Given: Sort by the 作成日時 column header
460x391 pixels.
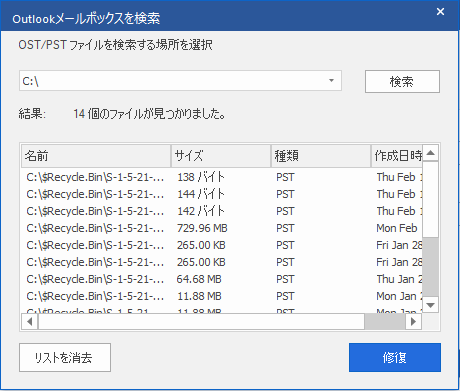Looking at the screenshot, I should point(397,156).
